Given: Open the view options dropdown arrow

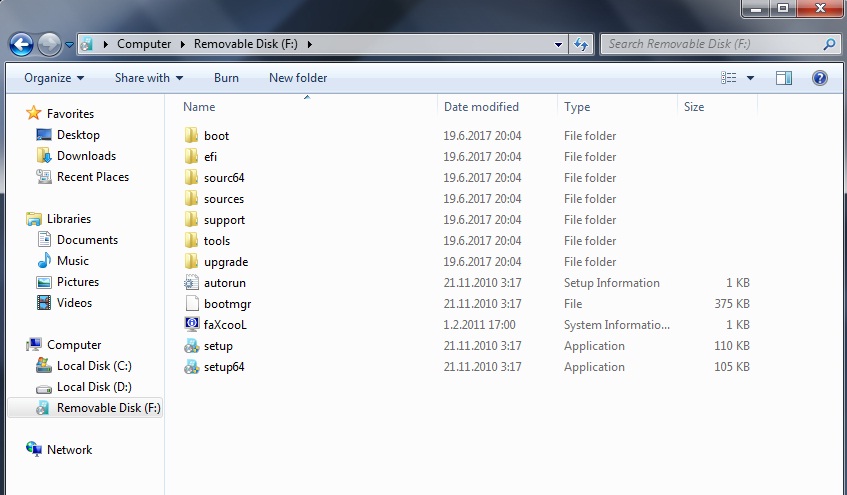Looking at the screenshot, I should tap(750, 78).
